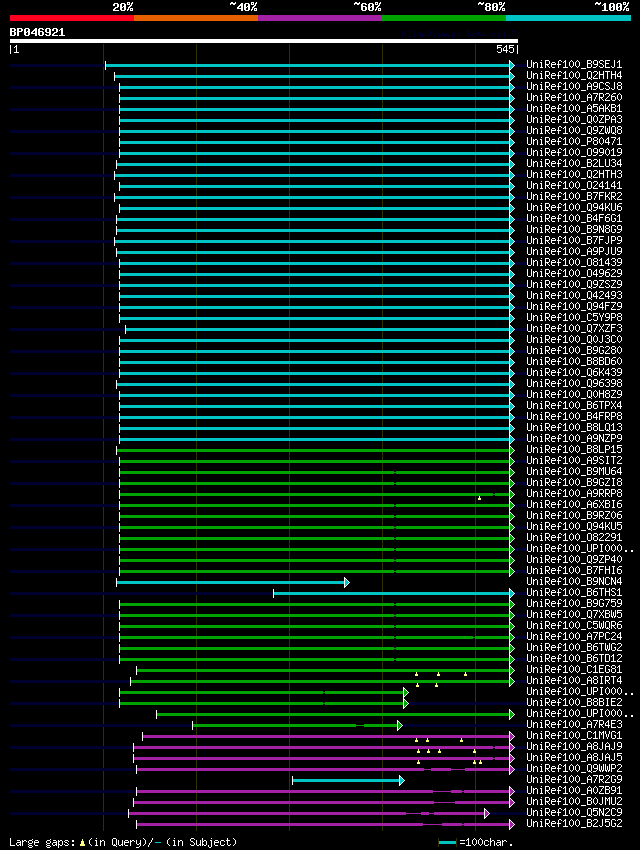This screenshot has width=640, height=850.
Task: Select the UniRef100_B0JMU2 label
Action: 574,801
